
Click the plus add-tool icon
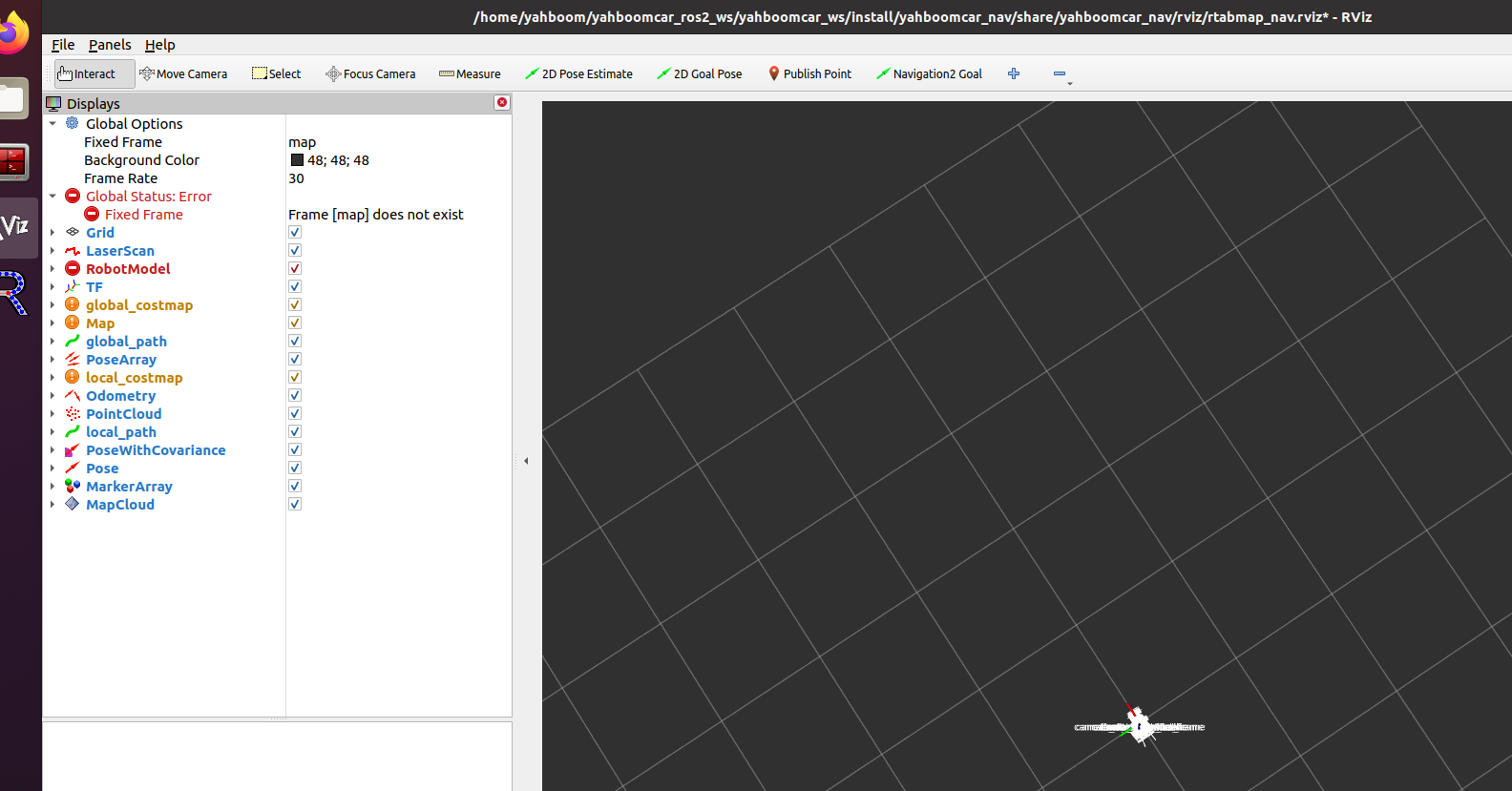coord(1014,73)
